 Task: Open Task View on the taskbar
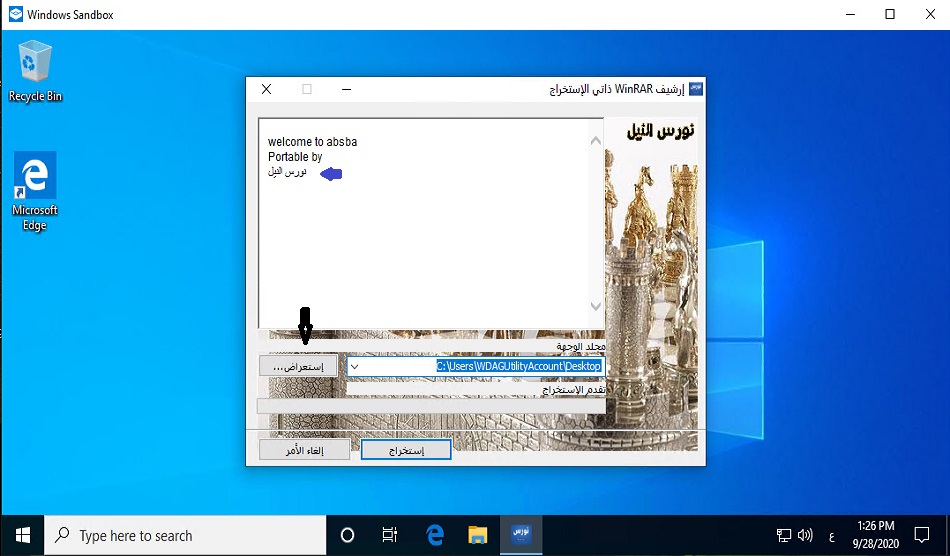click(391, 535)
